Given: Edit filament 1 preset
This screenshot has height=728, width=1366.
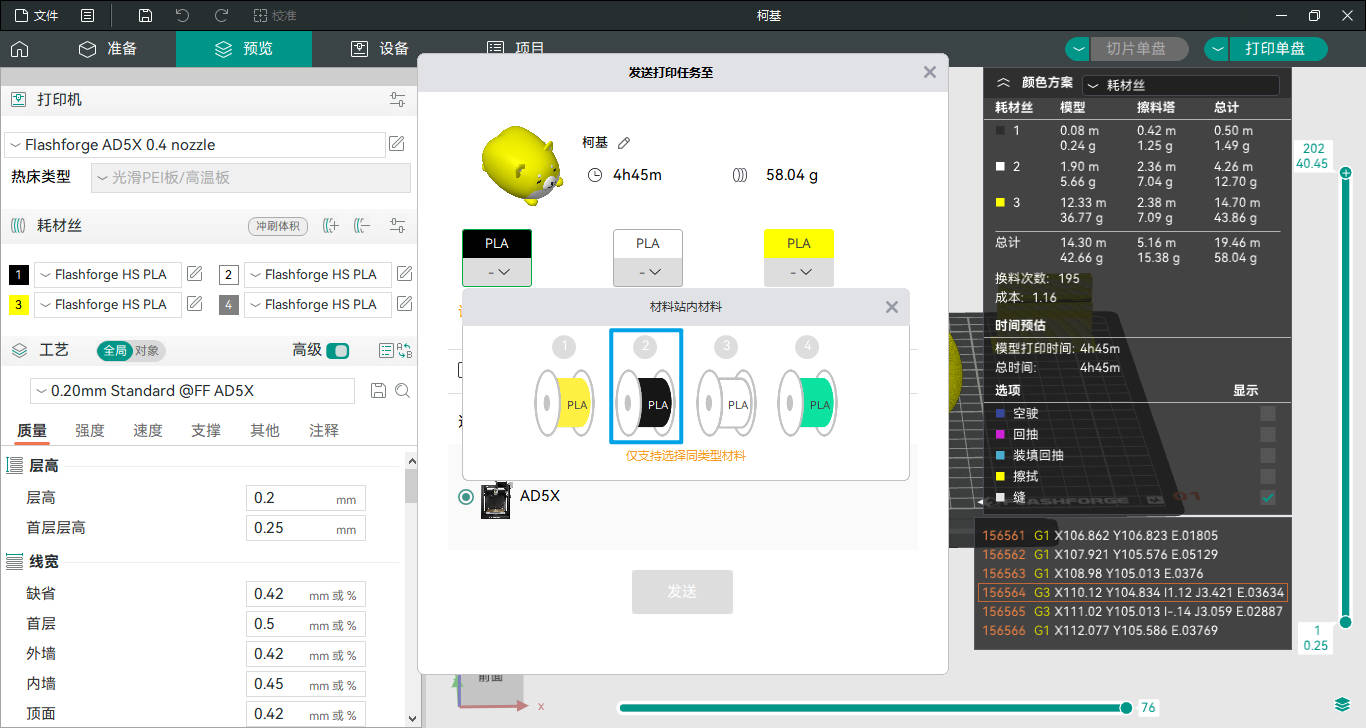Looking at the screenshot, I should [x=195, y=274].
